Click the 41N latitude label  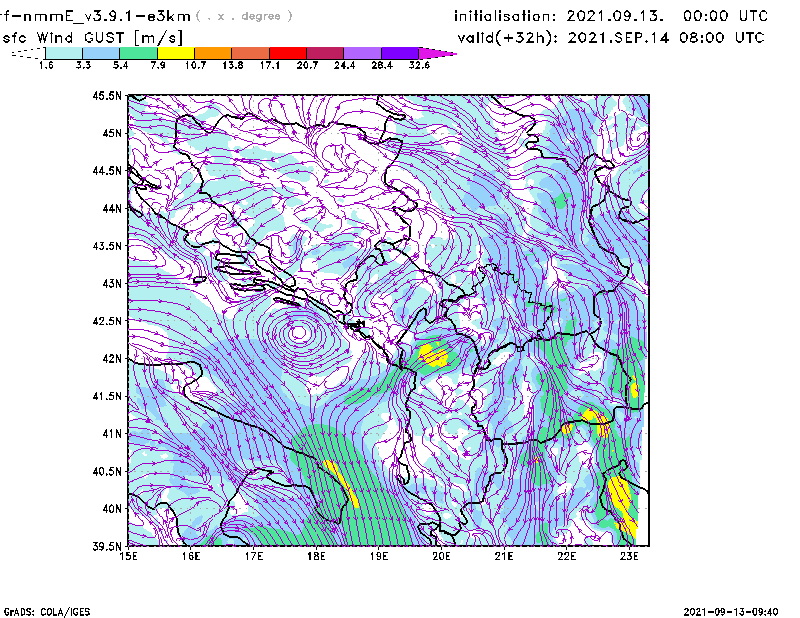coord(112,434)
